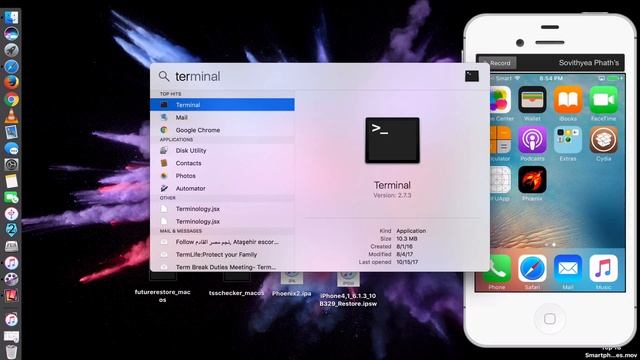The width and height of the screenshot is (640, 360).
Task: Open Safari compass icon in the Dock
Action: click(x=11, y=66)
